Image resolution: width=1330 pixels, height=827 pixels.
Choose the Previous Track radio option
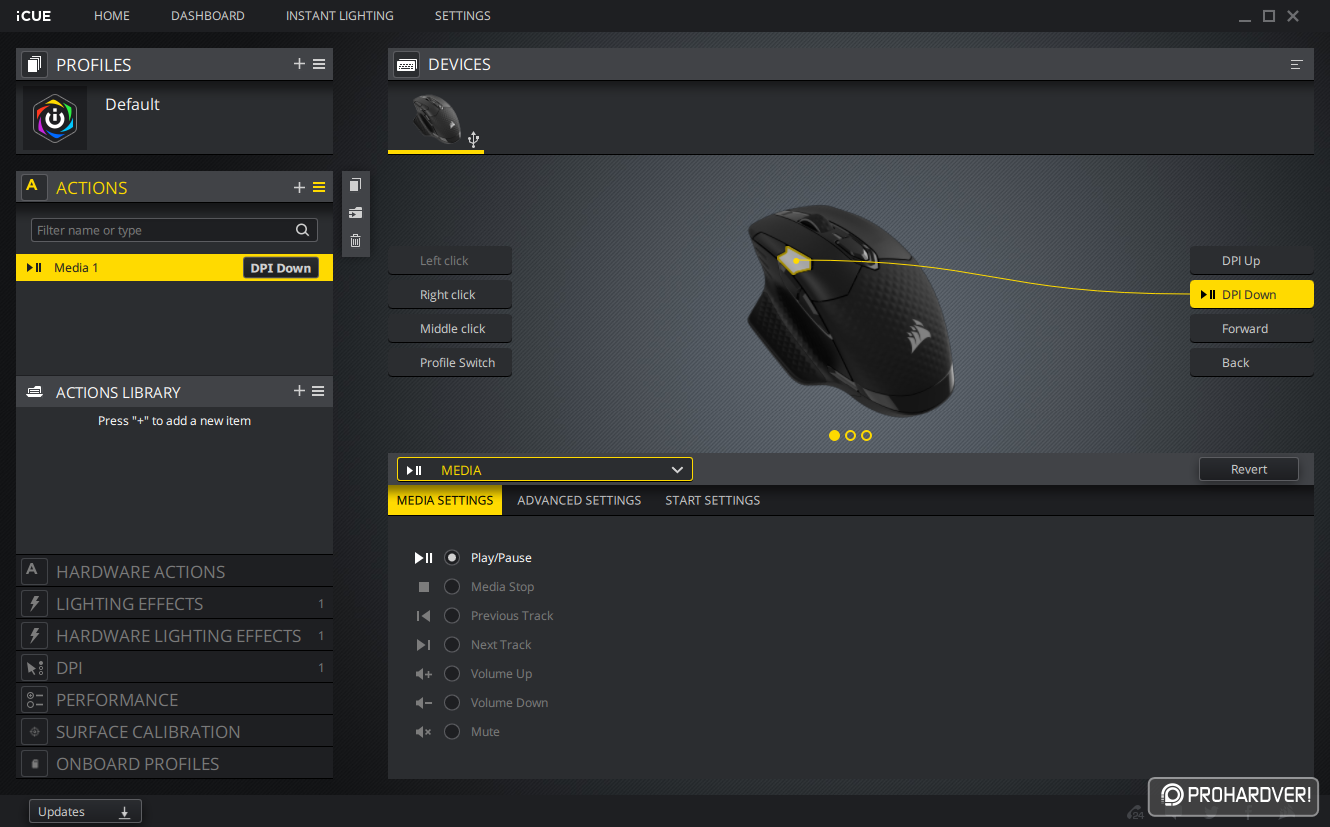(x=452, y=616)
